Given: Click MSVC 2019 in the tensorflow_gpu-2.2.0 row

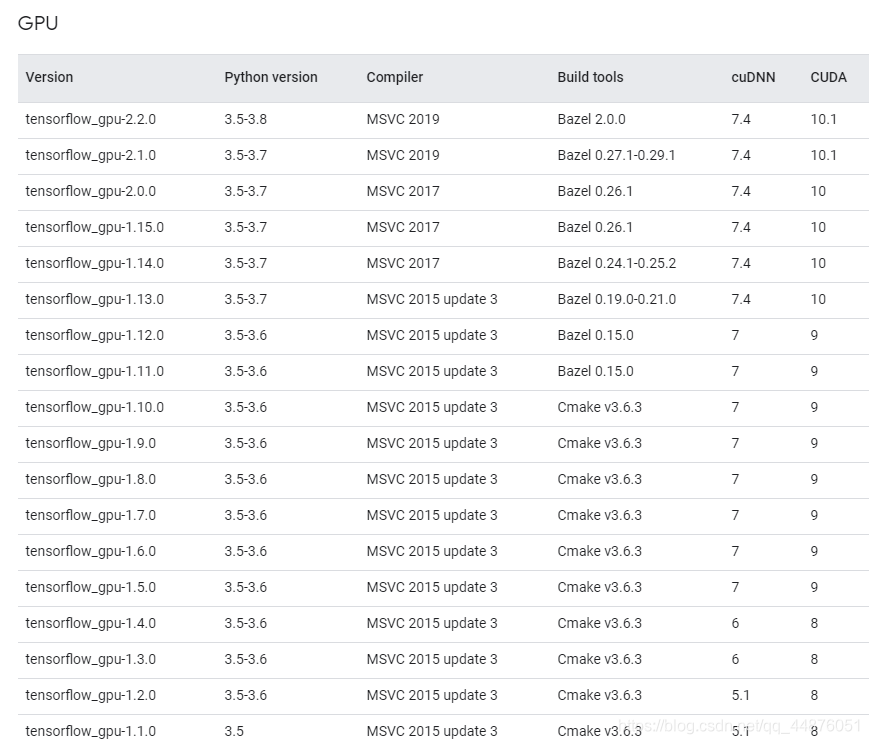Looking at the screenshot, I should click(x=403, y=119).
